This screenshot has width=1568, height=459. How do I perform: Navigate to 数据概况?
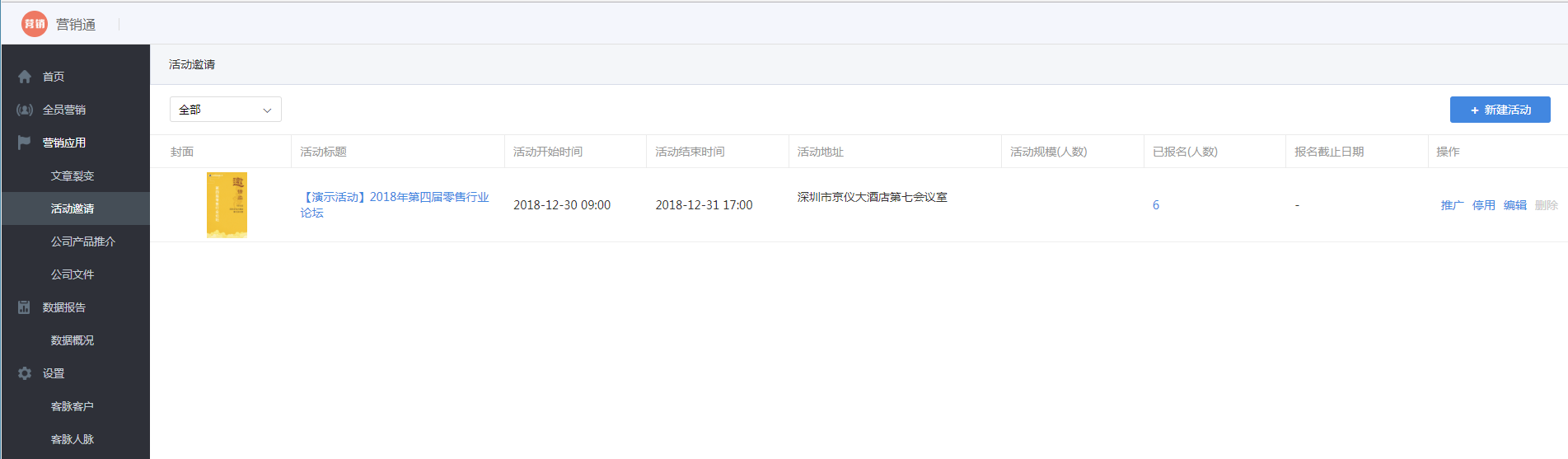pos(73,340)
